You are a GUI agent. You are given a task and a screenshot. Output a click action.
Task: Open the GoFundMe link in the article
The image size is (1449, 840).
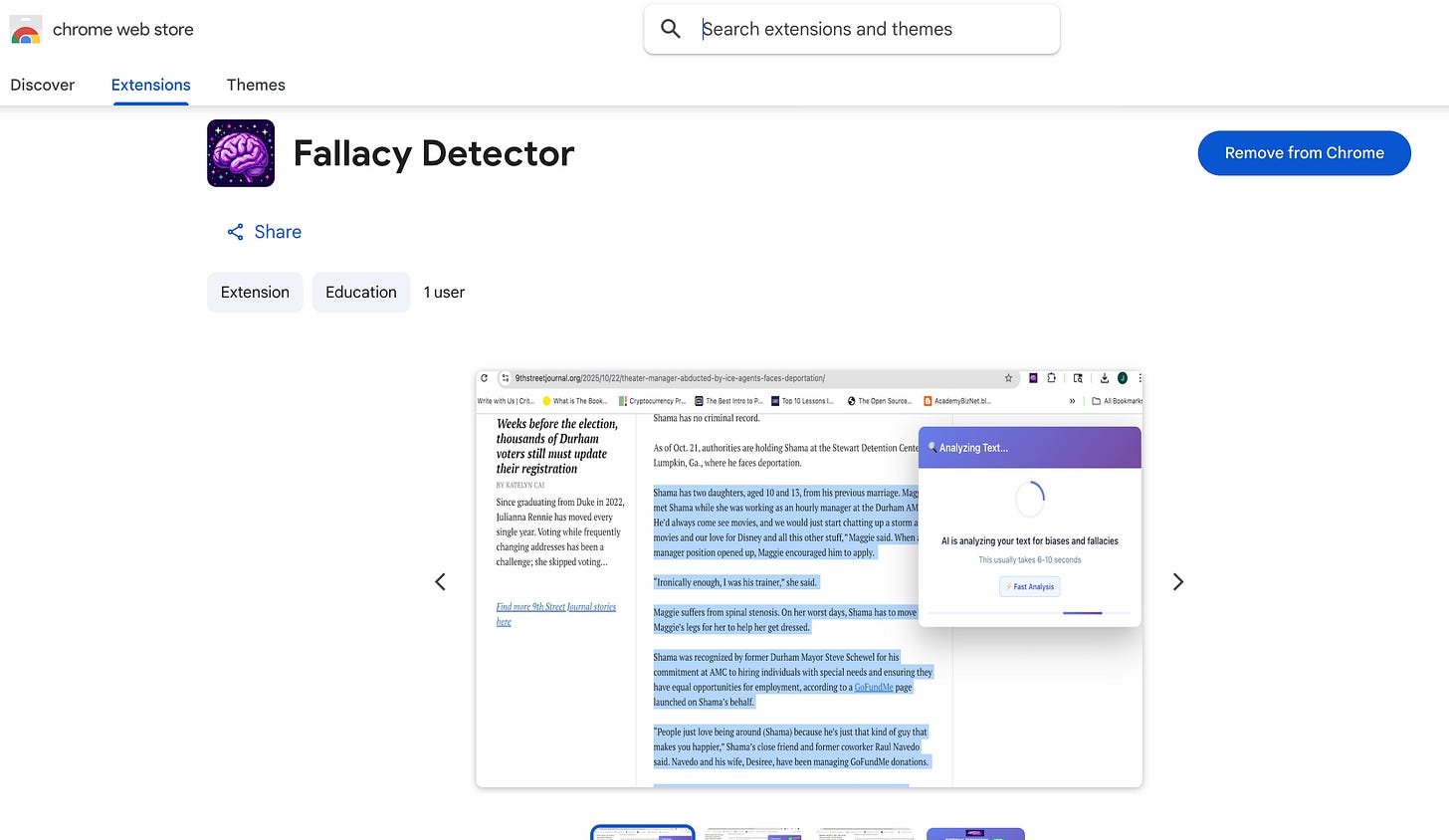[874, 688]
